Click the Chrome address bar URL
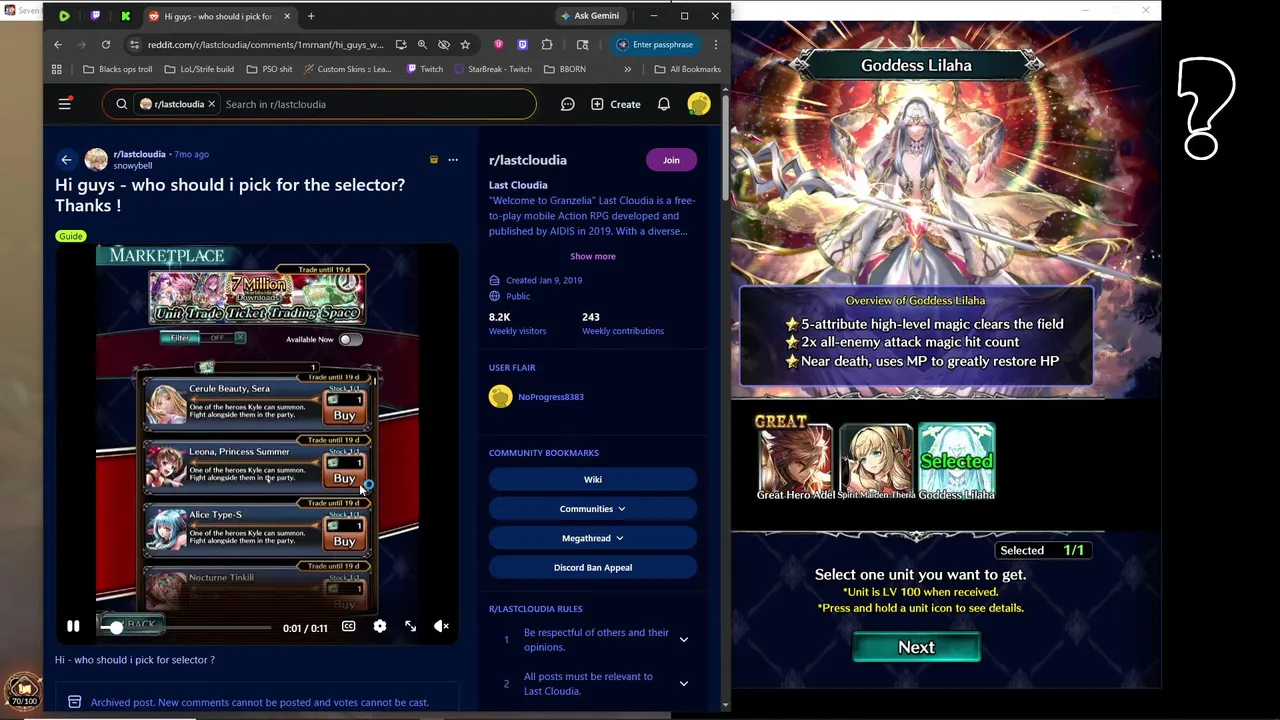The height and width of the screenshot is (720, 1280). [x=266, y=44]
